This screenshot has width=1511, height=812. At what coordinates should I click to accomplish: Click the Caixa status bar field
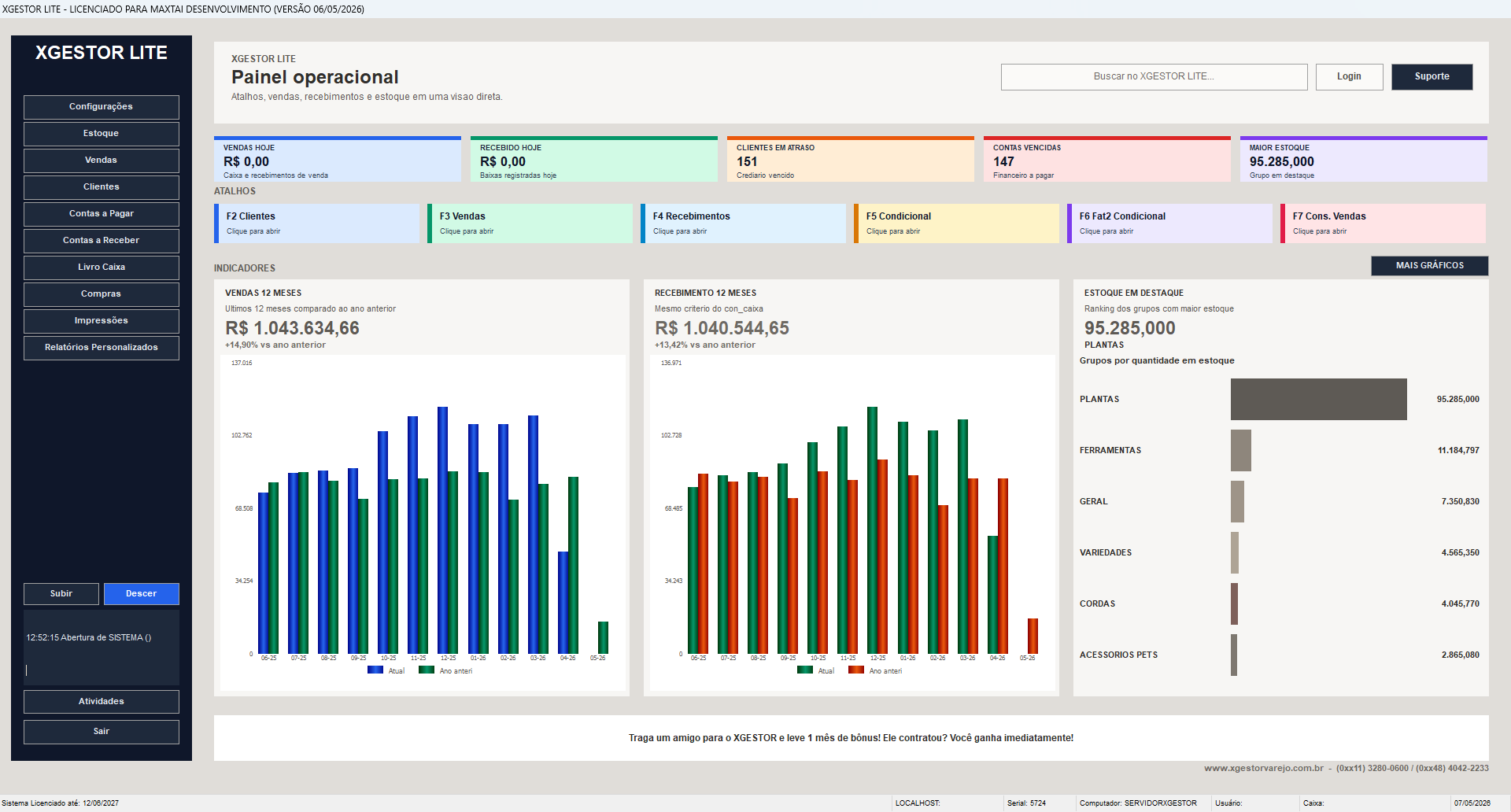1313,803
